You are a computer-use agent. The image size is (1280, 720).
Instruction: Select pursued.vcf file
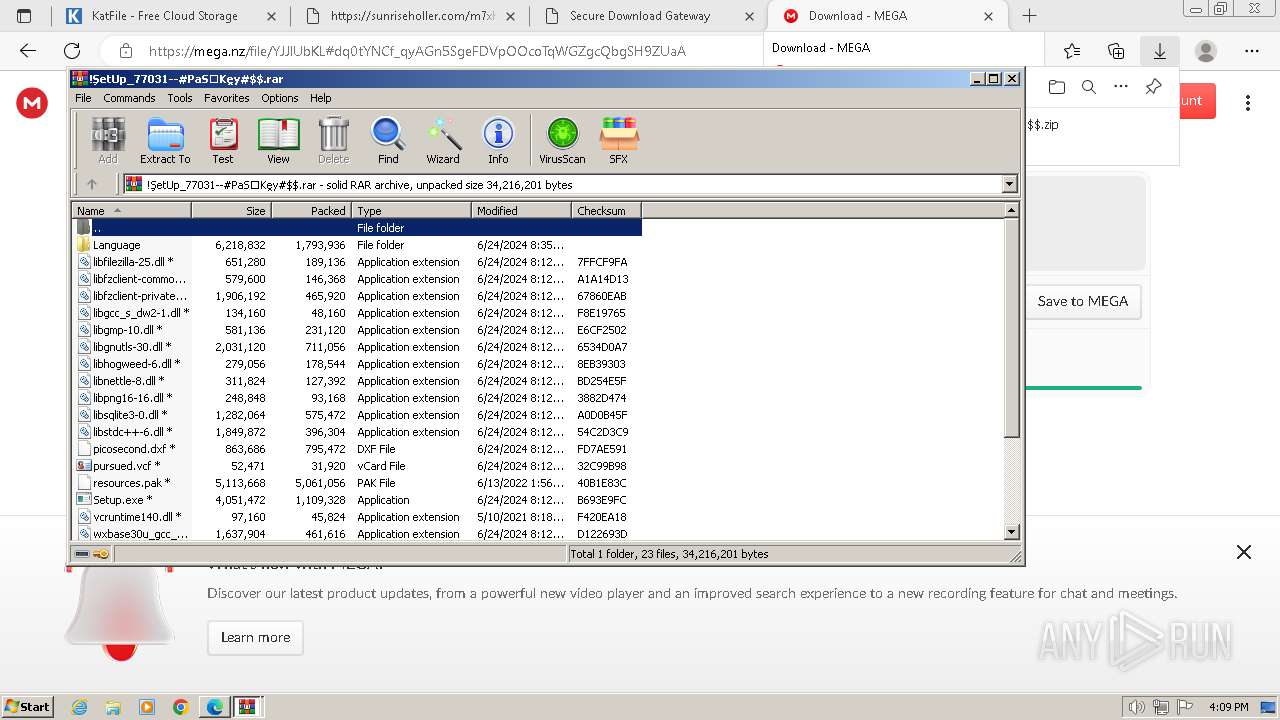tap(357, 466)
